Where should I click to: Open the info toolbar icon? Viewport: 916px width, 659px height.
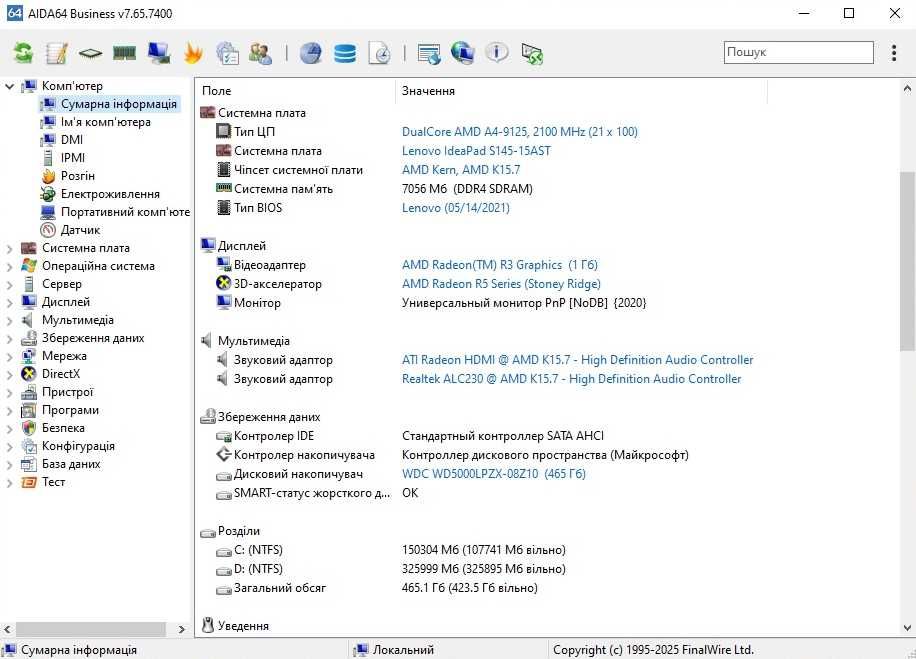(497, 53)
